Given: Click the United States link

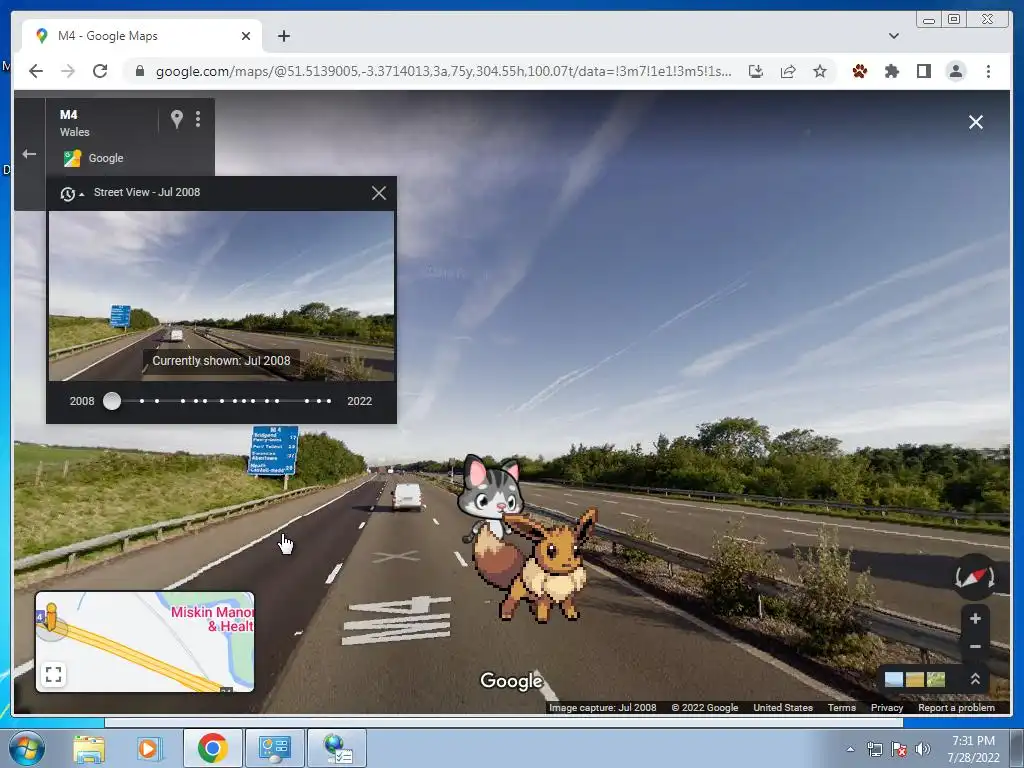Looking at the screenshot, I should [782, 707].
